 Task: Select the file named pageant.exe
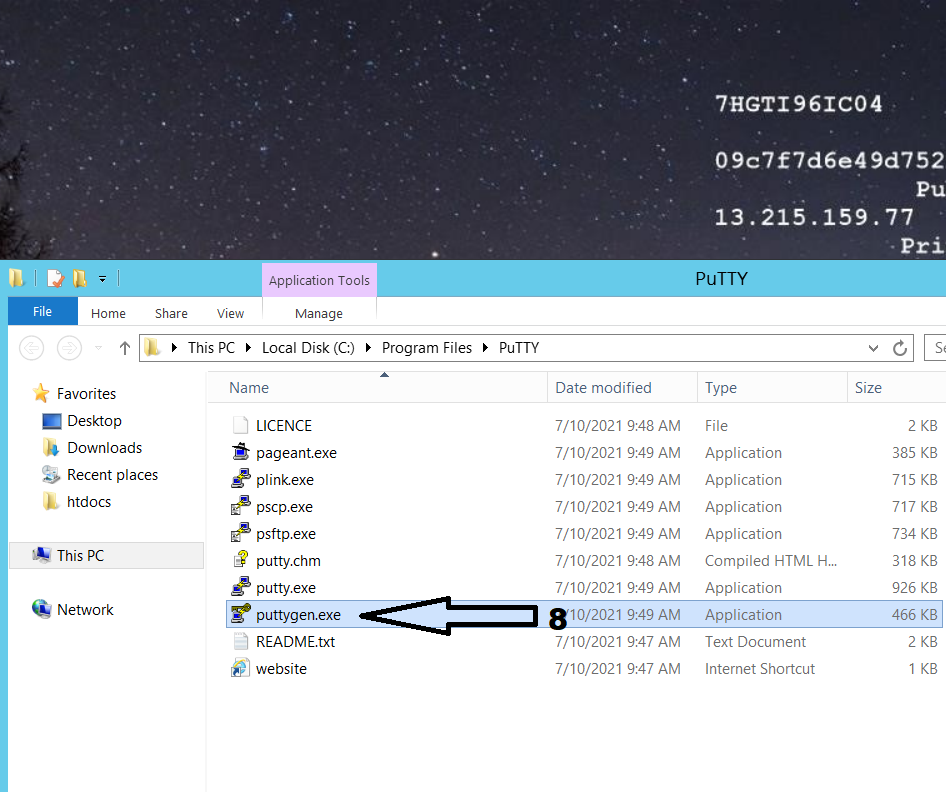(x=296, y=453)
